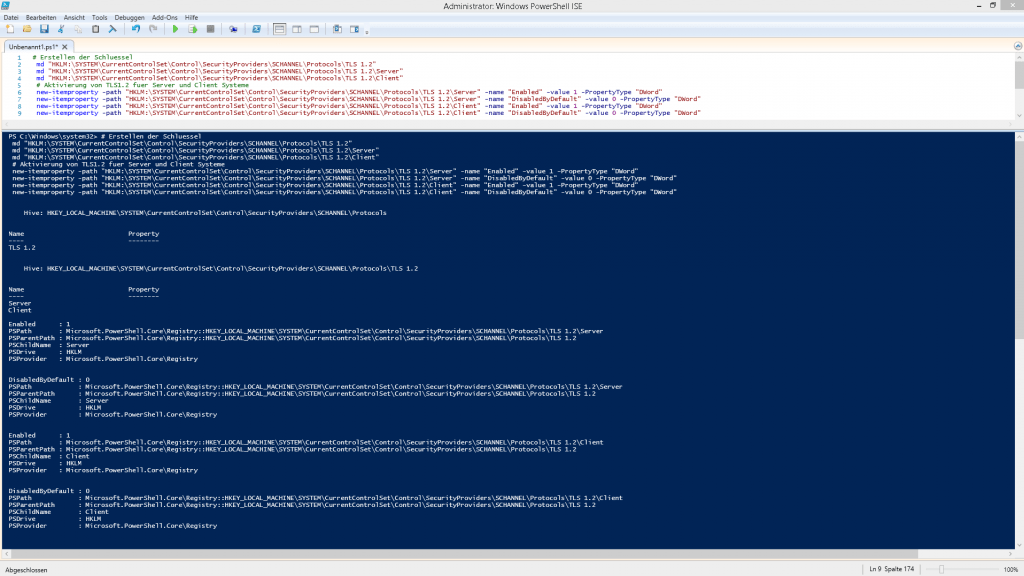Toggle show script pane maximized layout
This screenshot has height=576, width=1024.
click(x=314, y=29)
